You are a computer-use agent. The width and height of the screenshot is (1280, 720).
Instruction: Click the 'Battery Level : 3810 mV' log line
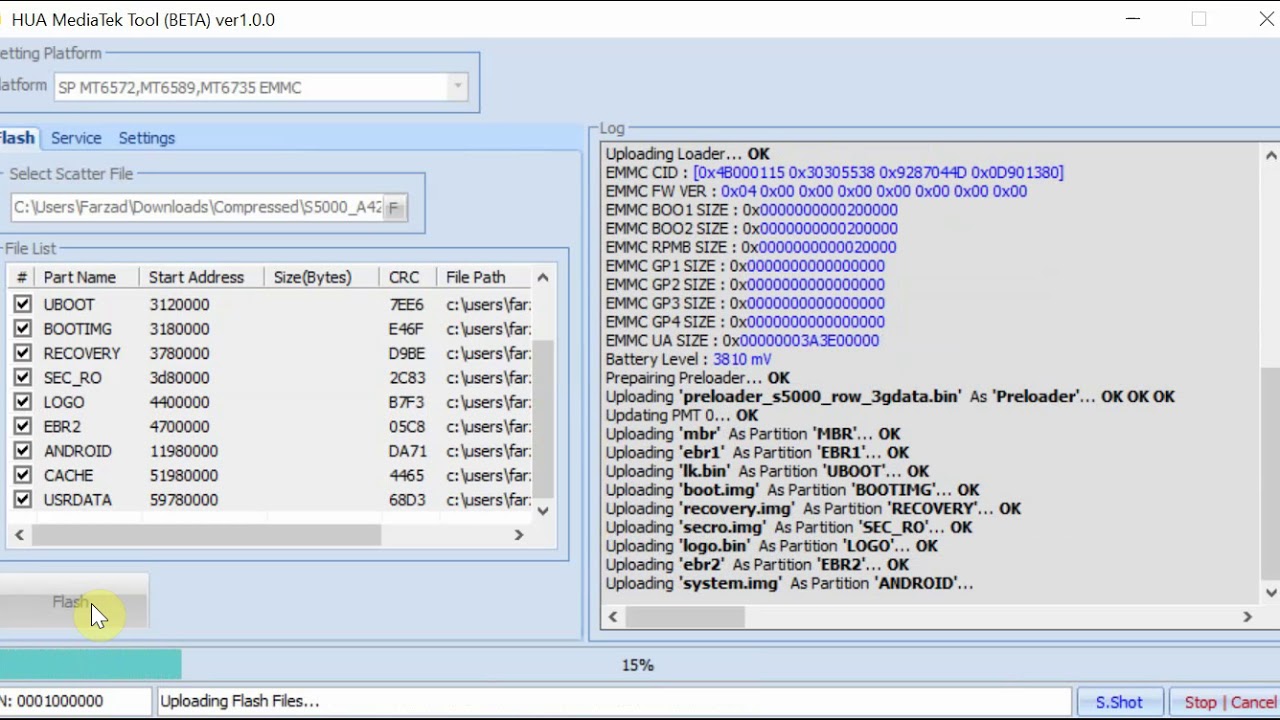(688, 359)
